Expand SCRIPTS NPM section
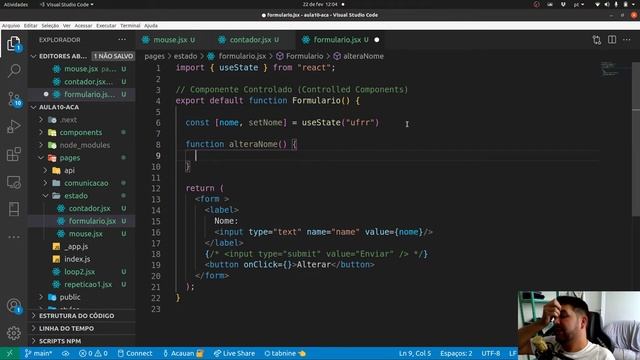 tap(82, 341)
